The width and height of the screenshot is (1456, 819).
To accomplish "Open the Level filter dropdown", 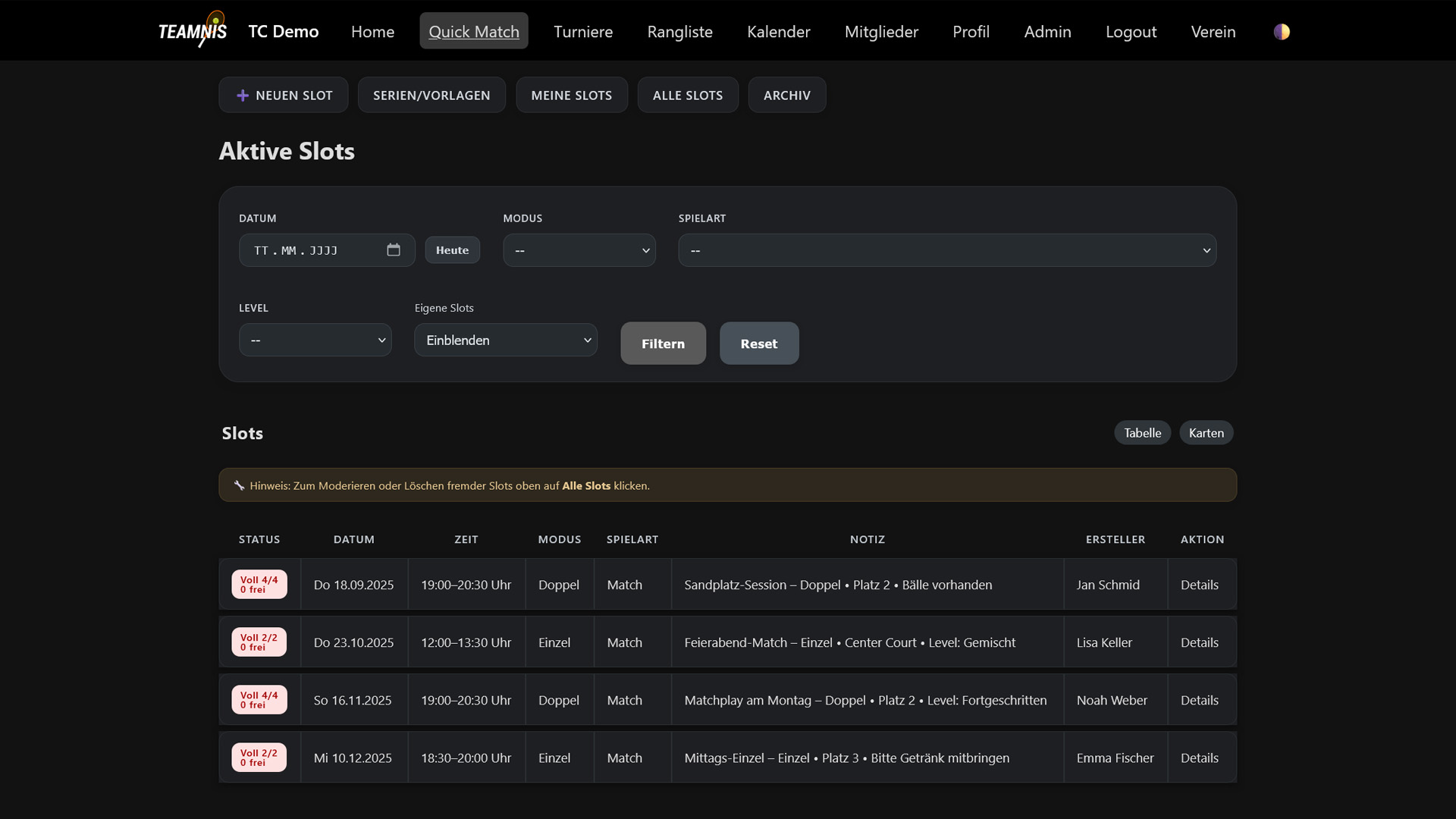I will (315, 340).
